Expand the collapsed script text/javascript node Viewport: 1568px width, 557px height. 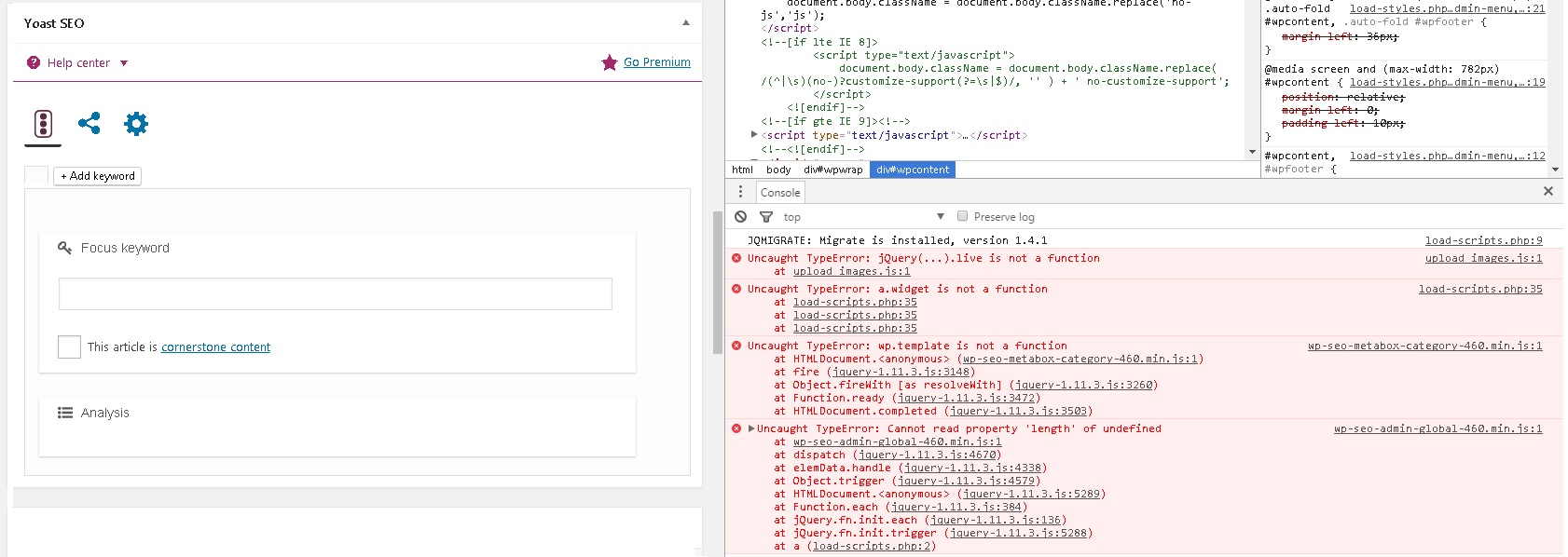754,135
